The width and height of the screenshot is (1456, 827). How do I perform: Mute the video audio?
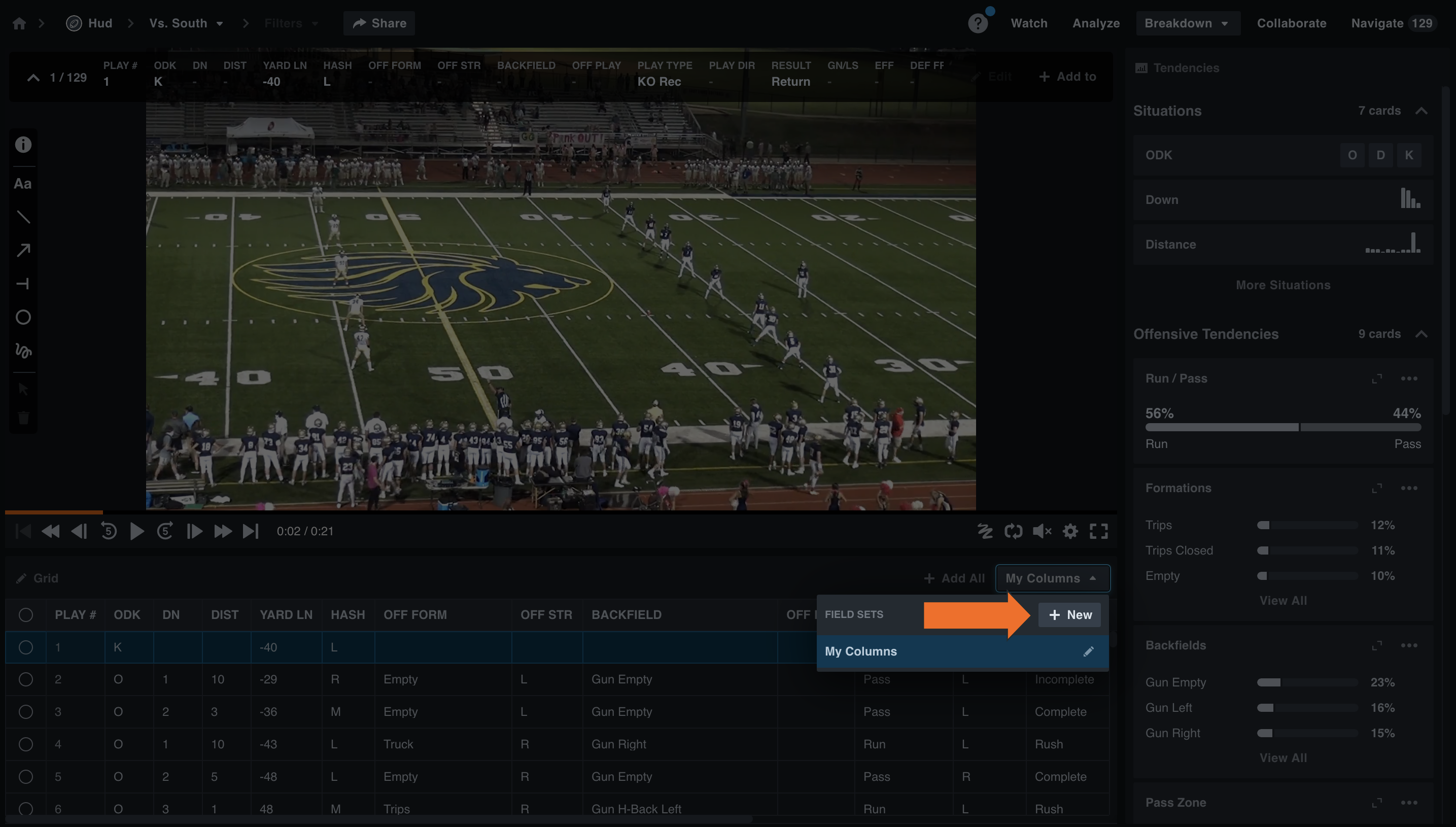[x=1043, y=531]
